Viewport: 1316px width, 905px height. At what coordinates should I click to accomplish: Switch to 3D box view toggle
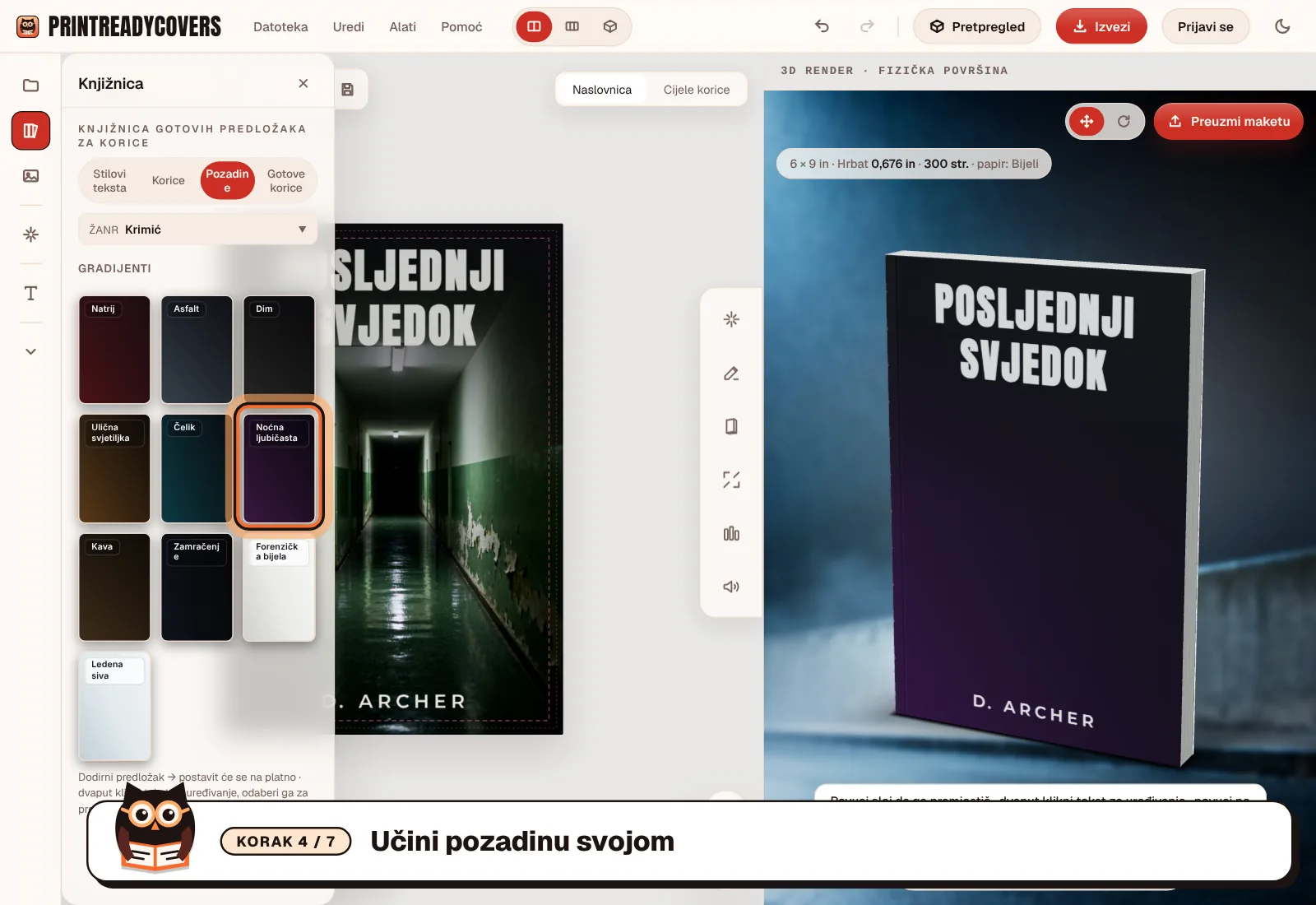(x=610, y=26)
